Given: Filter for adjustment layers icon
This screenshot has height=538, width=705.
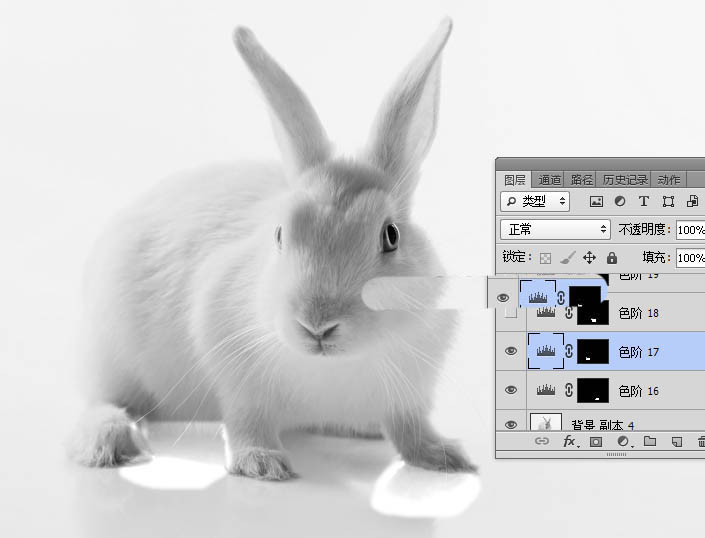Looking at the screenshot, I should (x=620, y=202).
